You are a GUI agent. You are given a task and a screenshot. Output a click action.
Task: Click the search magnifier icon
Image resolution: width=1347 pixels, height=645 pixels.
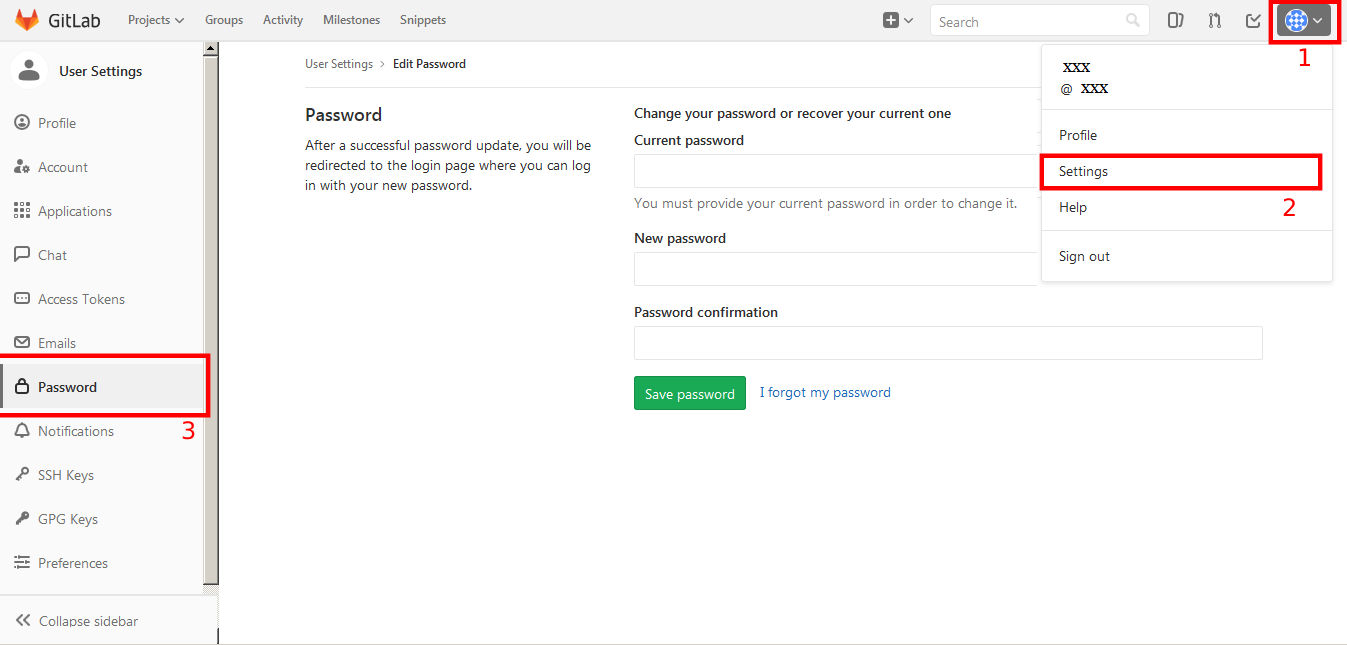pyautogui.click(x=1132, y=20)
